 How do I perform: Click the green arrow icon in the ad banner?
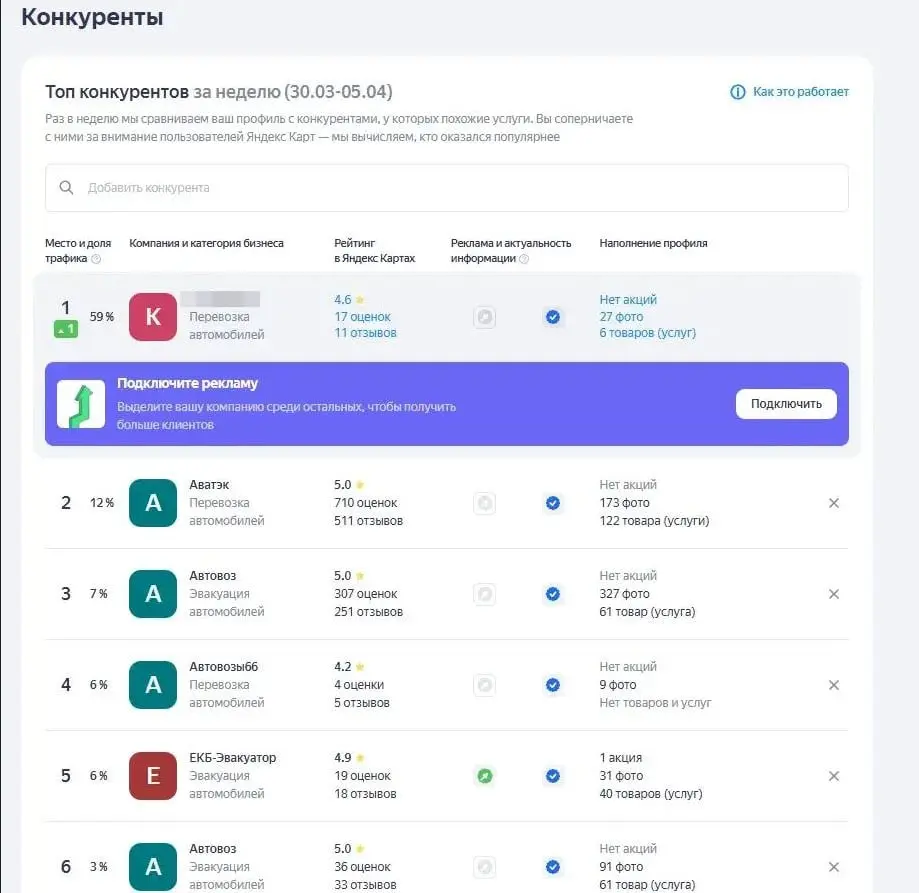[81, 404]
